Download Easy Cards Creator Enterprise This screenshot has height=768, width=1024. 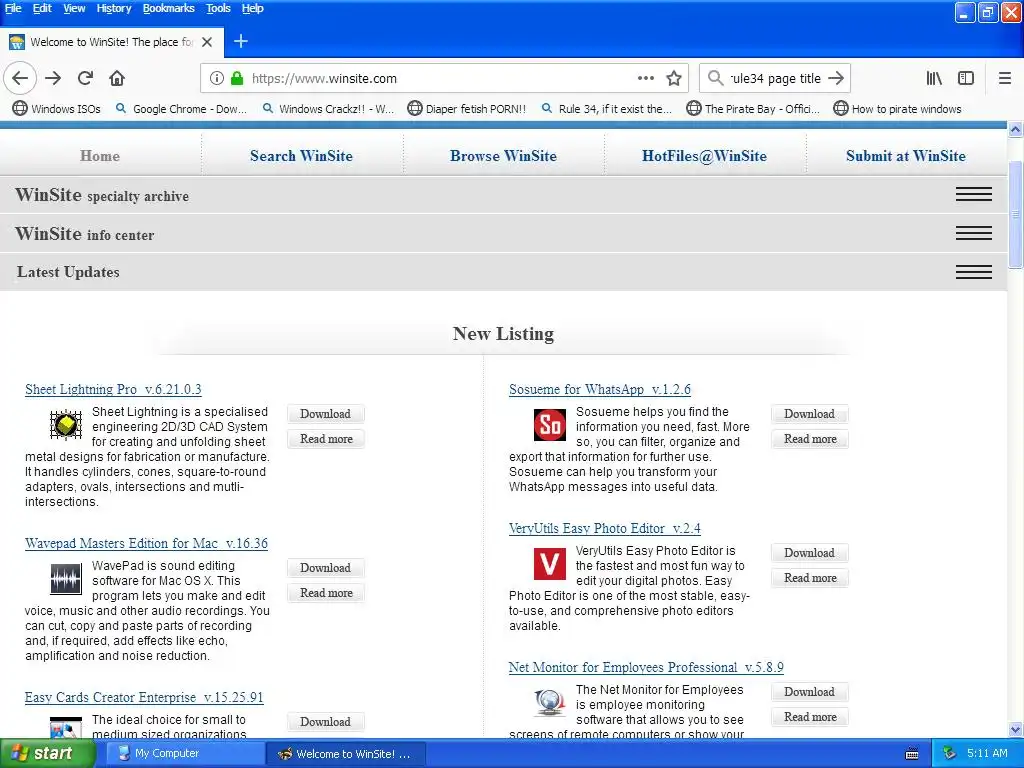[325, 722]
